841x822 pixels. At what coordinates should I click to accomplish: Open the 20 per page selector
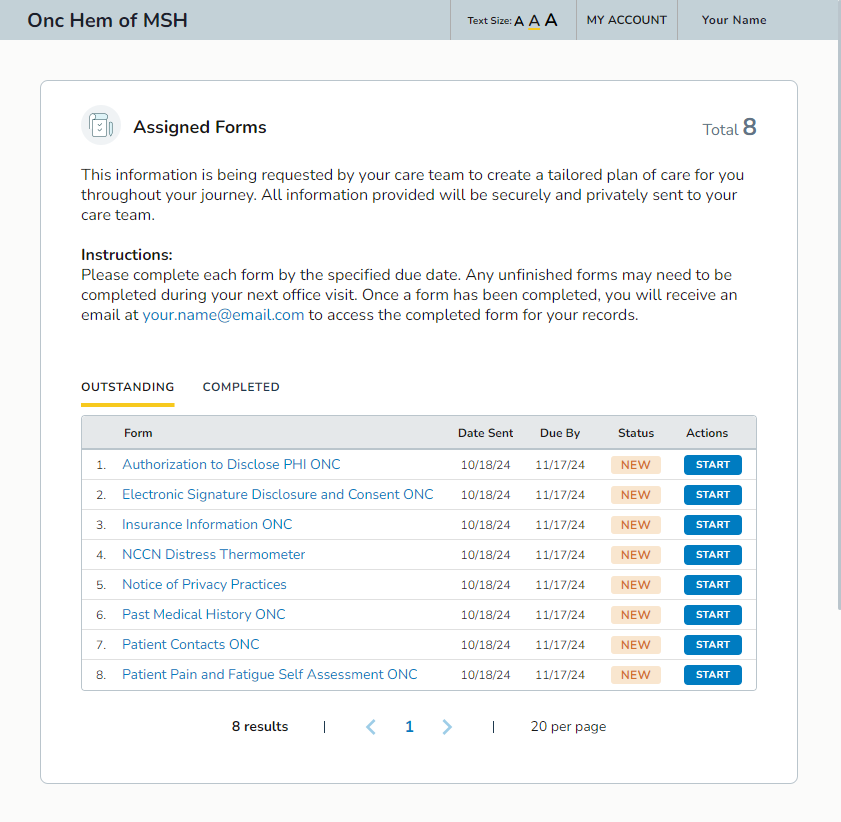(x=568, y=727)
